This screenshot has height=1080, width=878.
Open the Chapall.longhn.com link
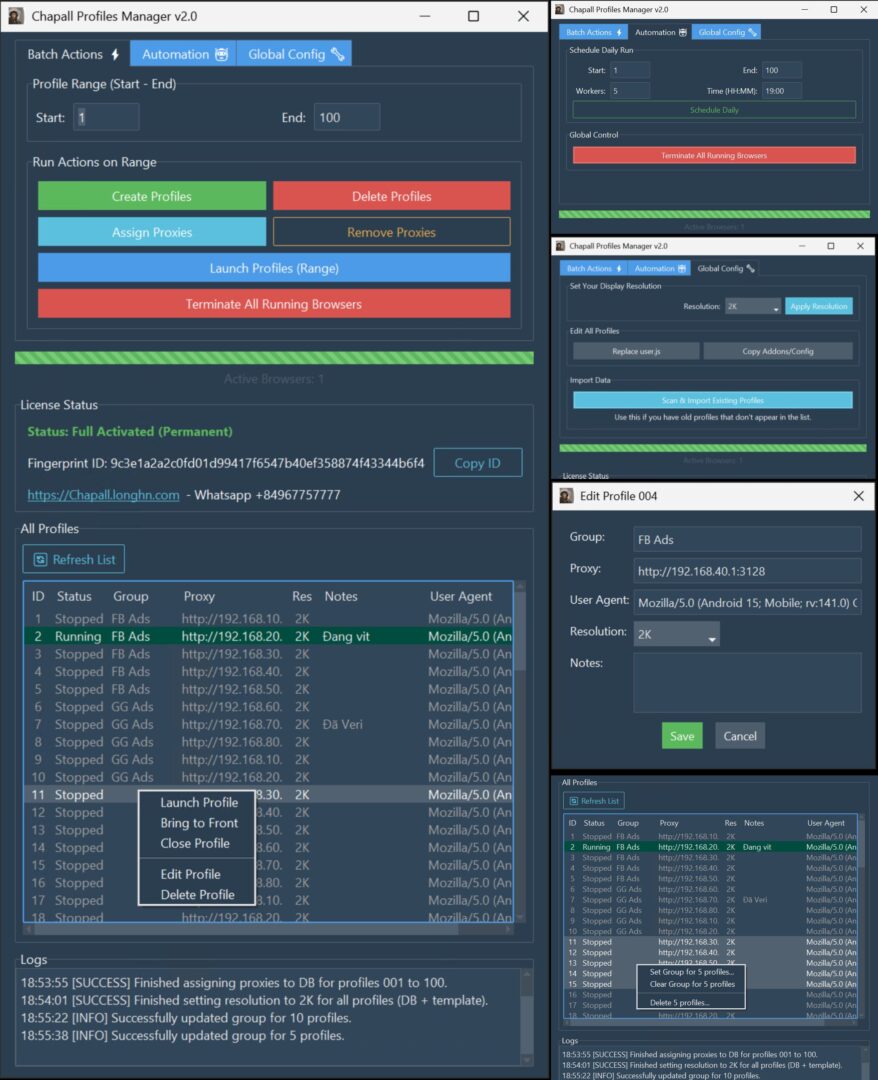(x=103, y=495)
